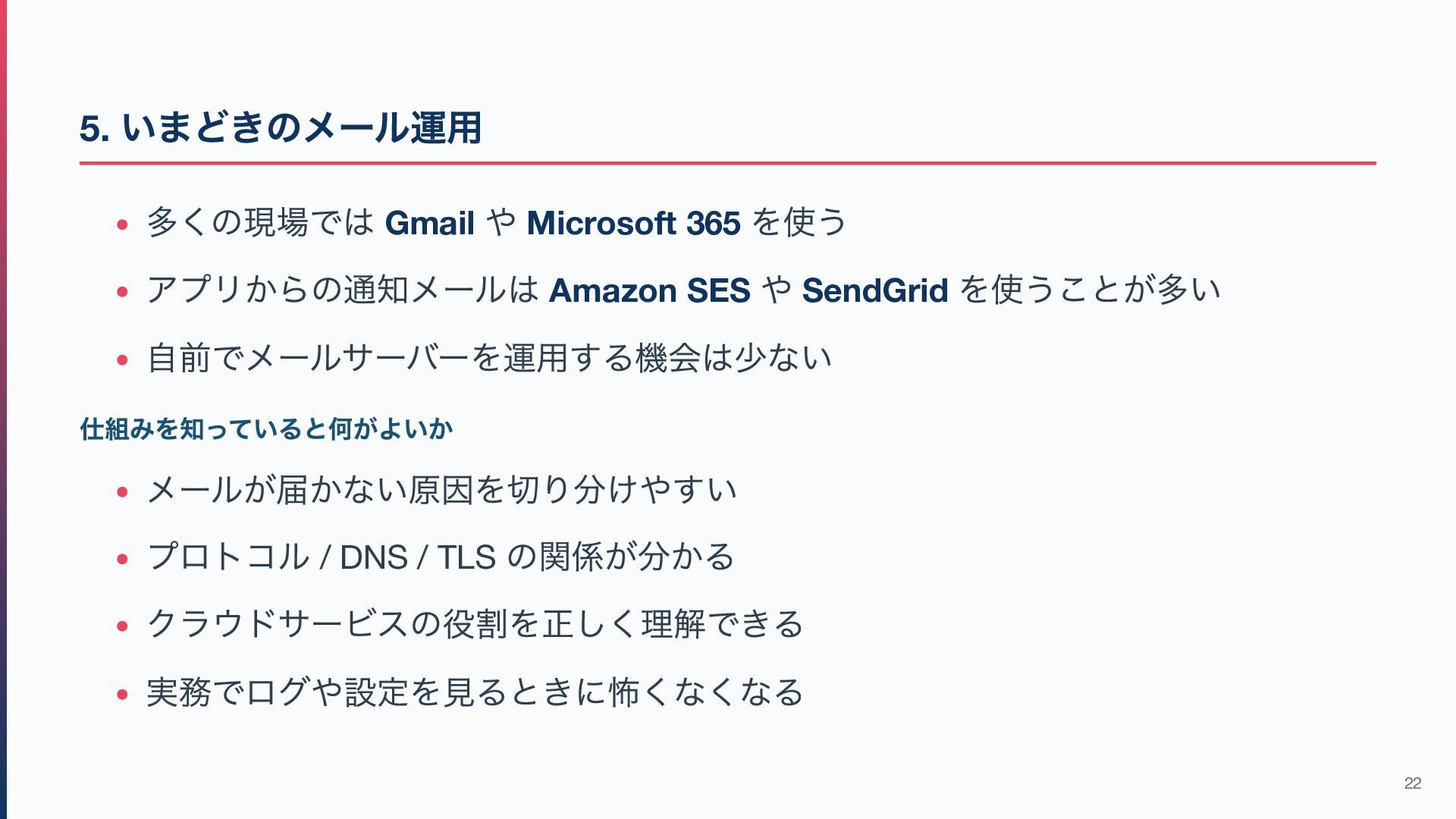Image resolution: width=1456 pixels, height=819 pixels.
Task: Click the subheading 仕組みを知っていると何がよいか
Action: (x=266, y=429)
